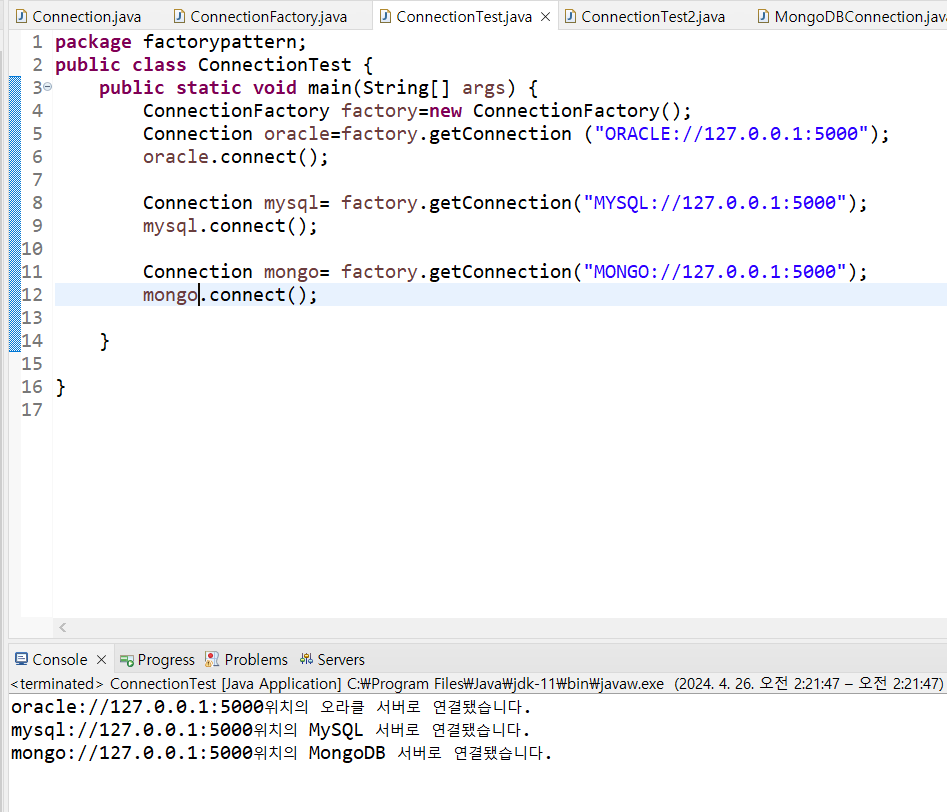947x812 pixels.
Task: Click the 'package' keyword on line 1
Action: (93, 42)
